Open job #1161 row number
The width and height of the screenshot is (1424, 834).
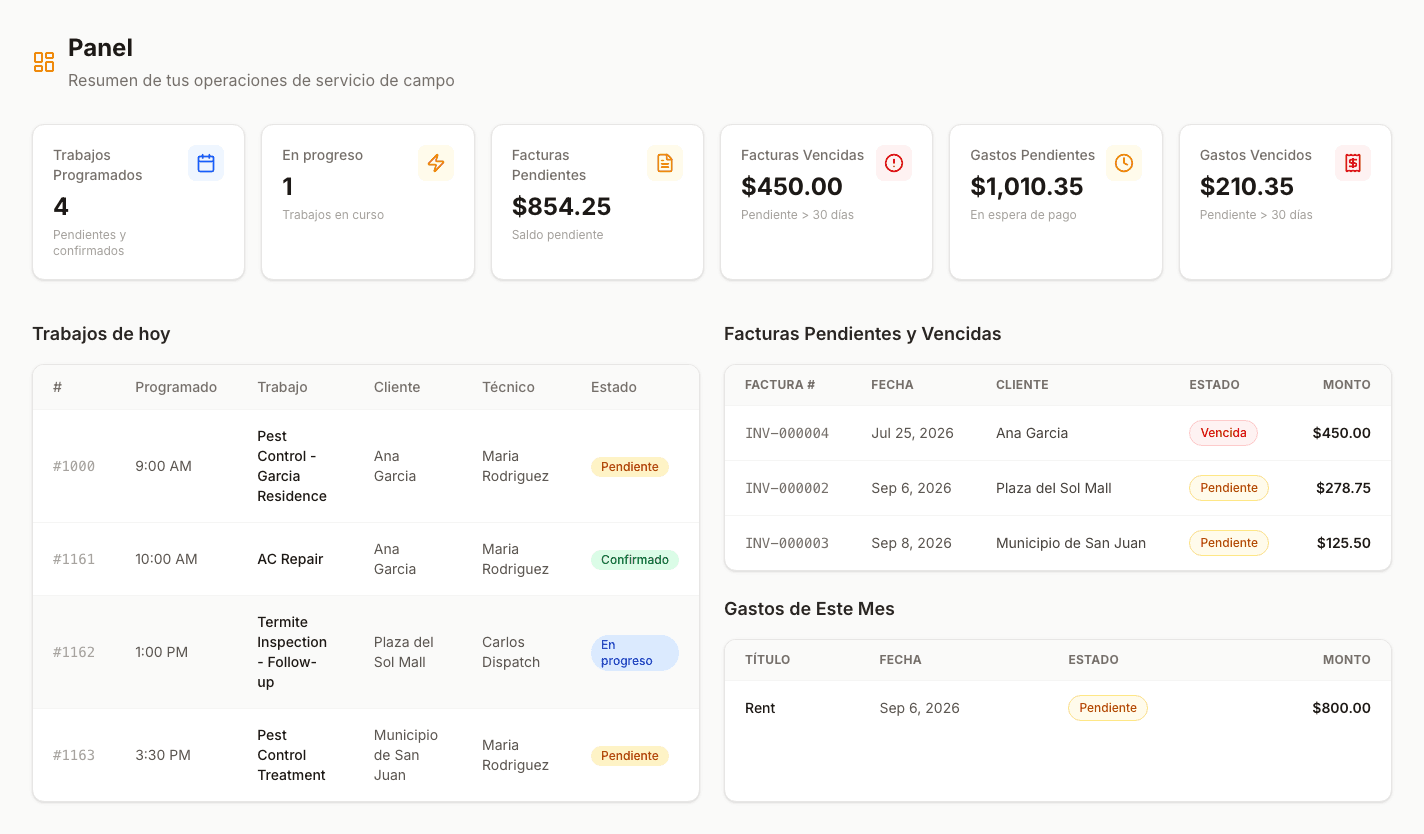[74, 559]
